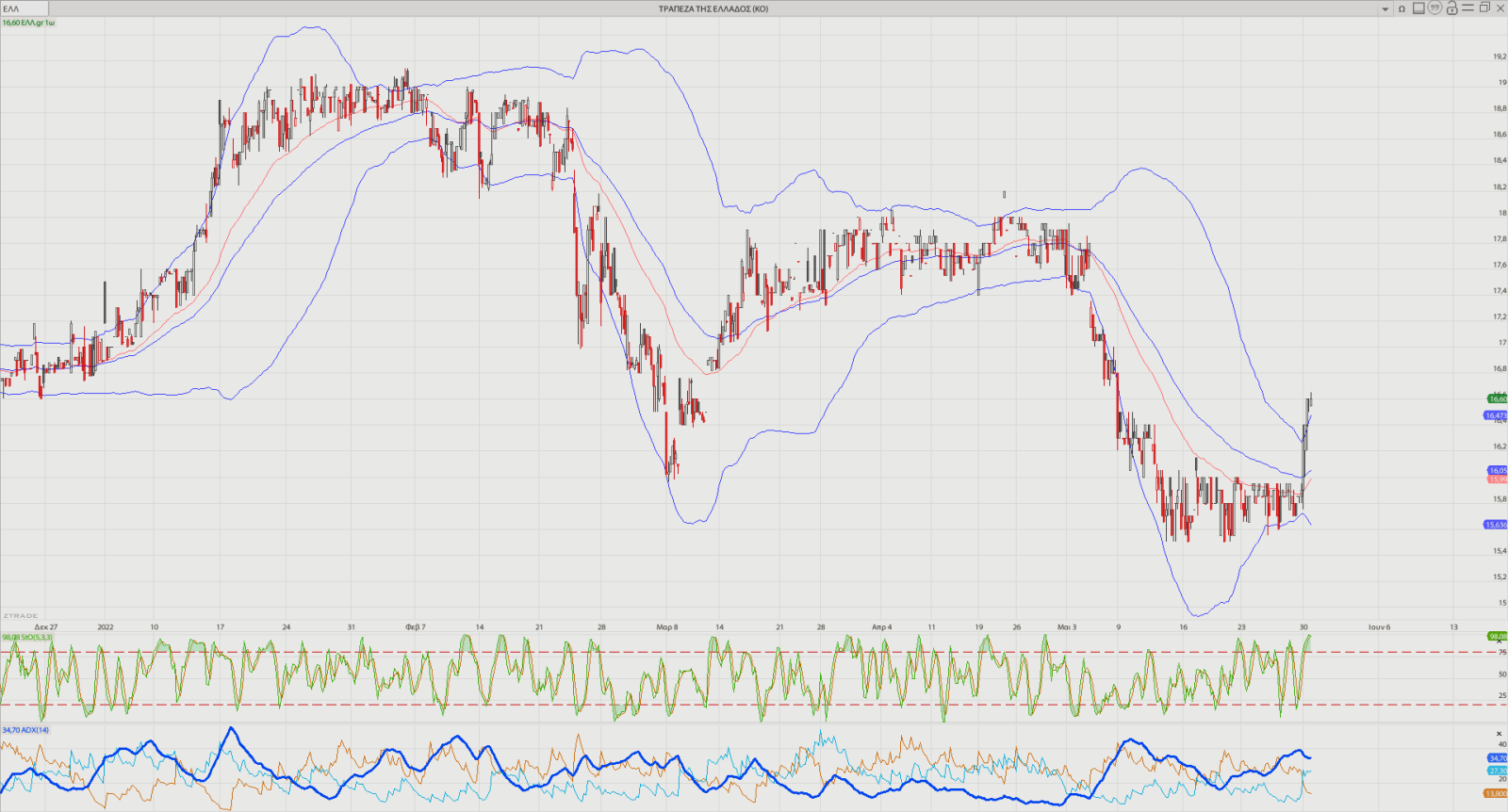Click the ΤΡΑΠΕΖΑ ΤΗΣ ΕΛΛΑΔΟΣ (ΚΟ) chart title

pyautogui.click(x=713, y=8)
